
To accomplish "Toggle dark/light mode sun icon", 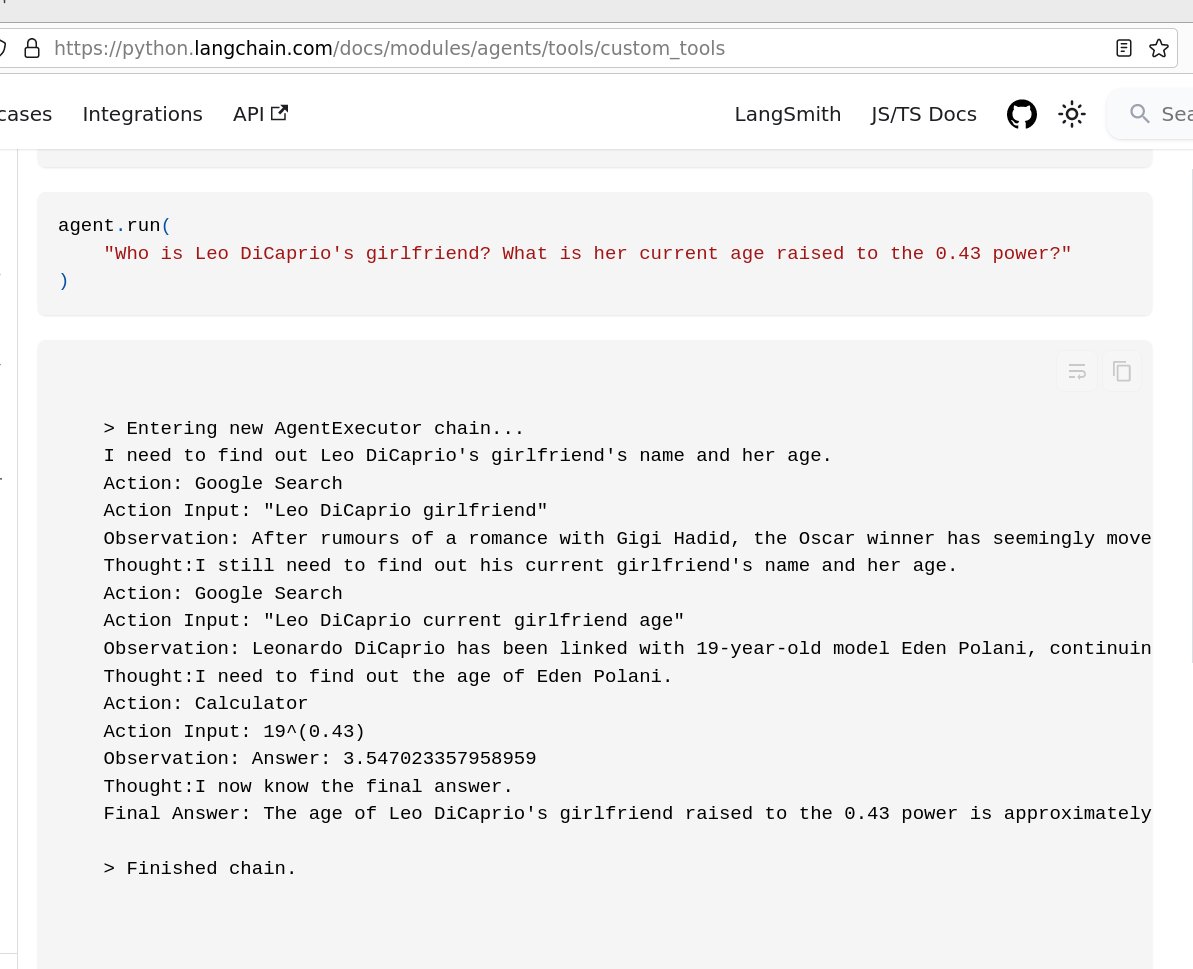I will pyautogui.click(x=1071, y=114).
